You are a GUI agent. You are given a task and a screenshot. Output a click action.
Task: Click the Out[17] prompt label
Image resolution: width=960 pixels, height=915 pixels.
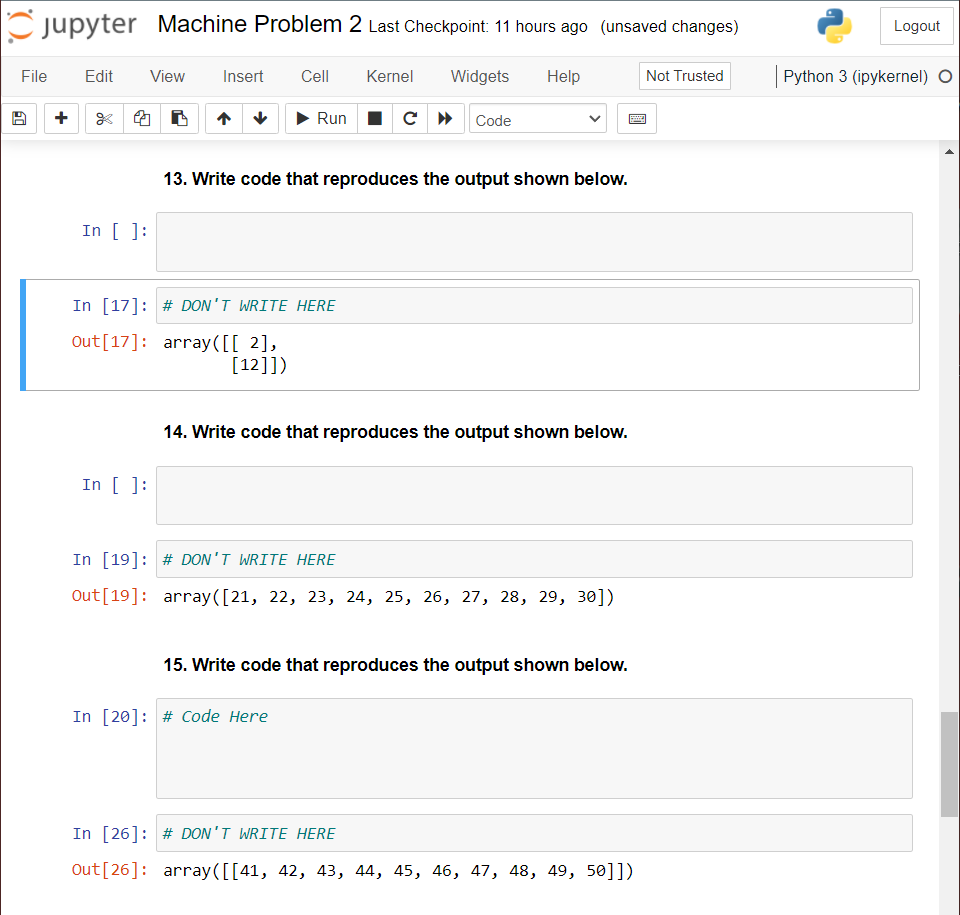coord(110,342)
